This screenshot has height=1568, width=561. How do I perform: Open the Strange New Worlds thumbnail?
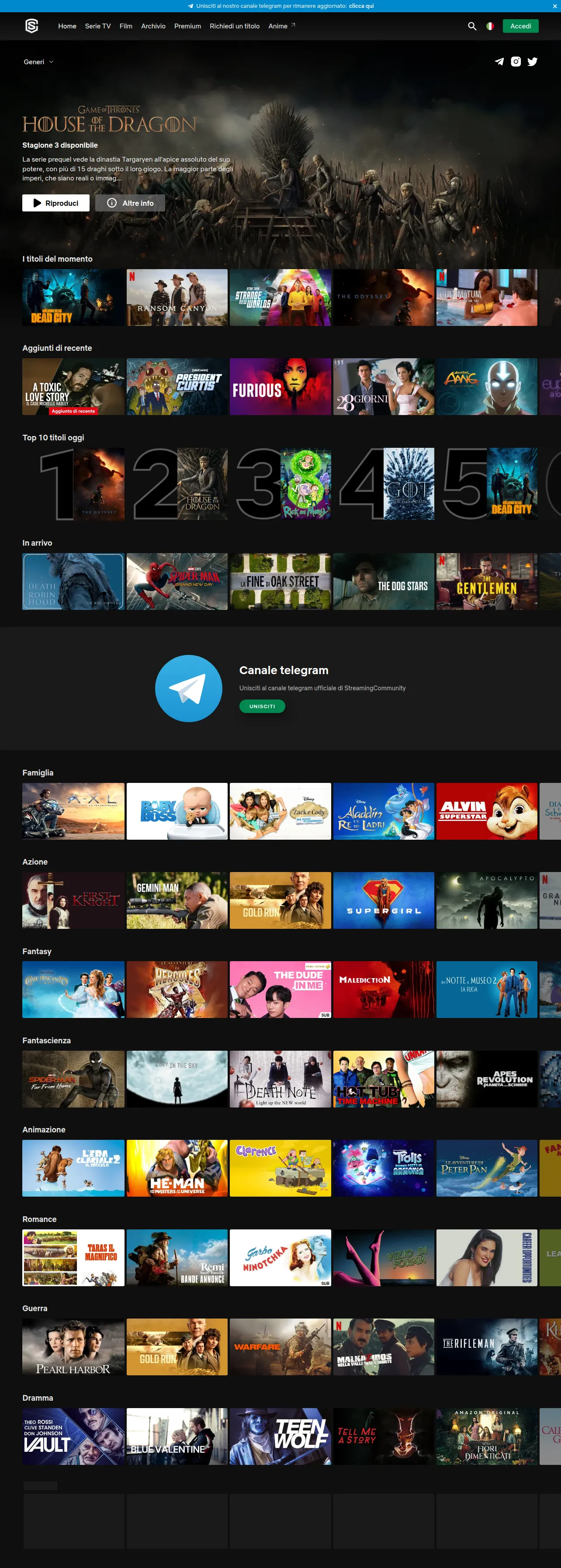(x=280, y=298)
